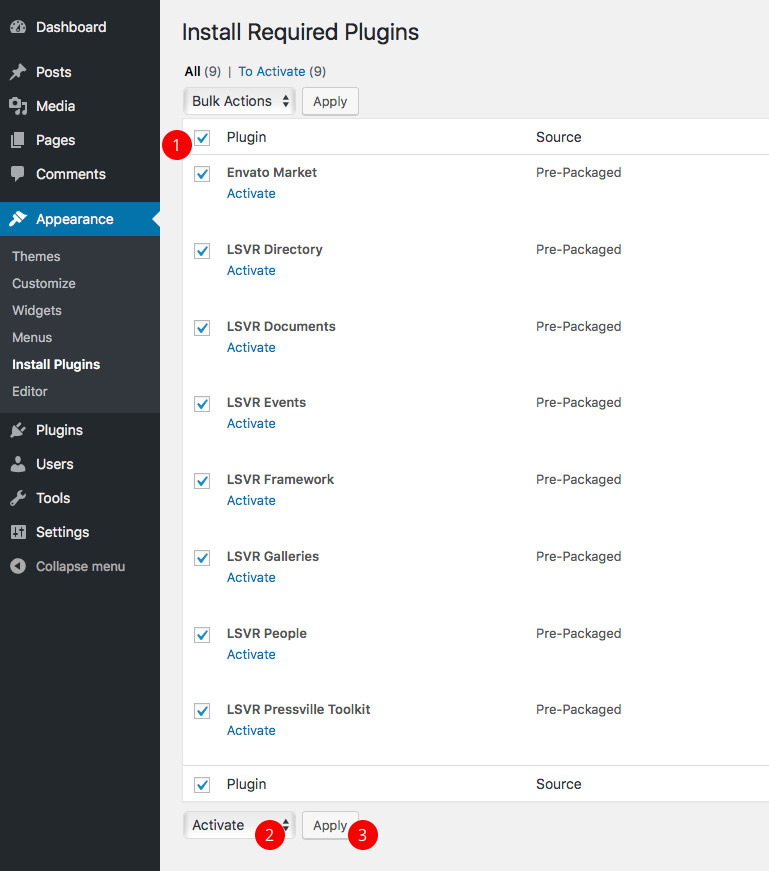The width and height of the screenshot is (769, 871).
Task: Click the Pages icon in sidebar
Action: pos(18,140)
